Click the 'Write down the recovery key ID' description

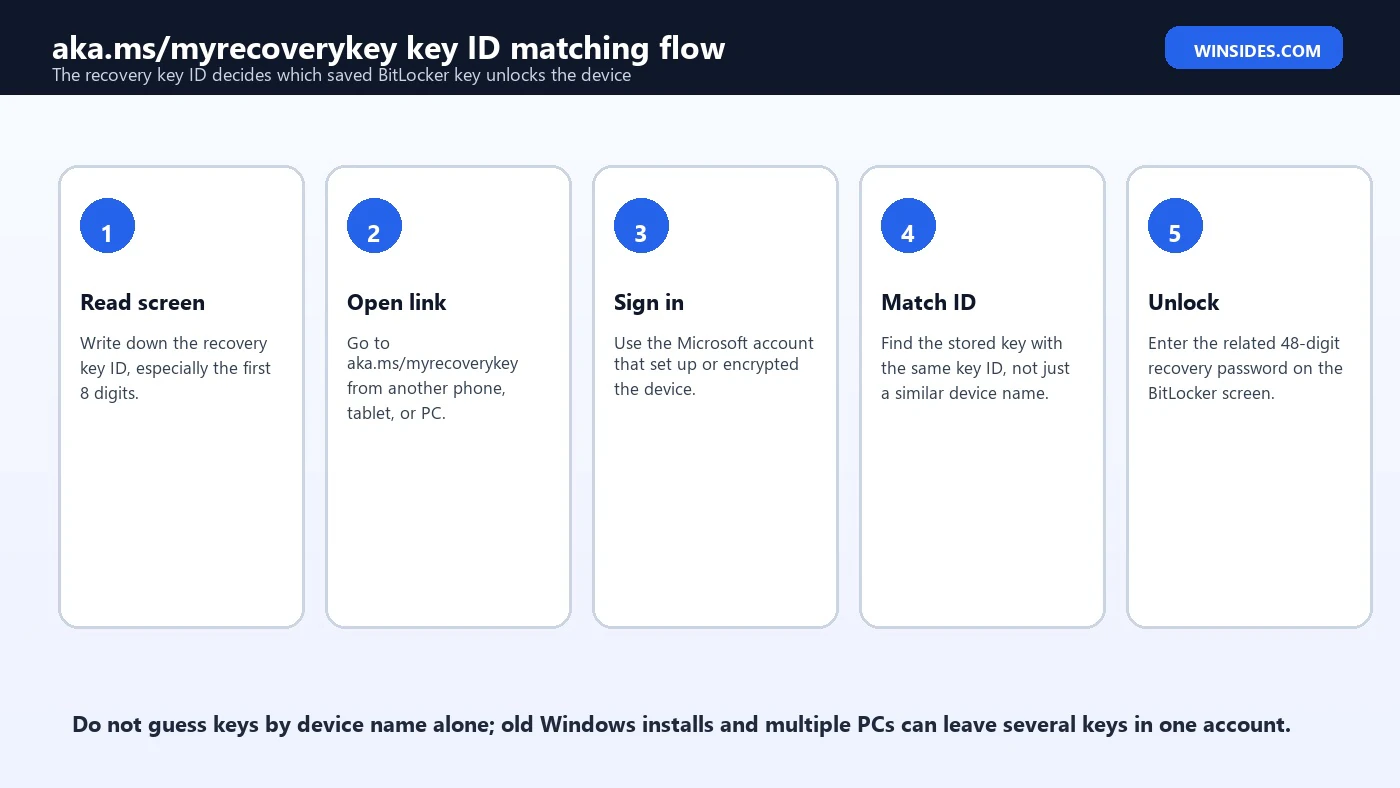tap(176, 368)
